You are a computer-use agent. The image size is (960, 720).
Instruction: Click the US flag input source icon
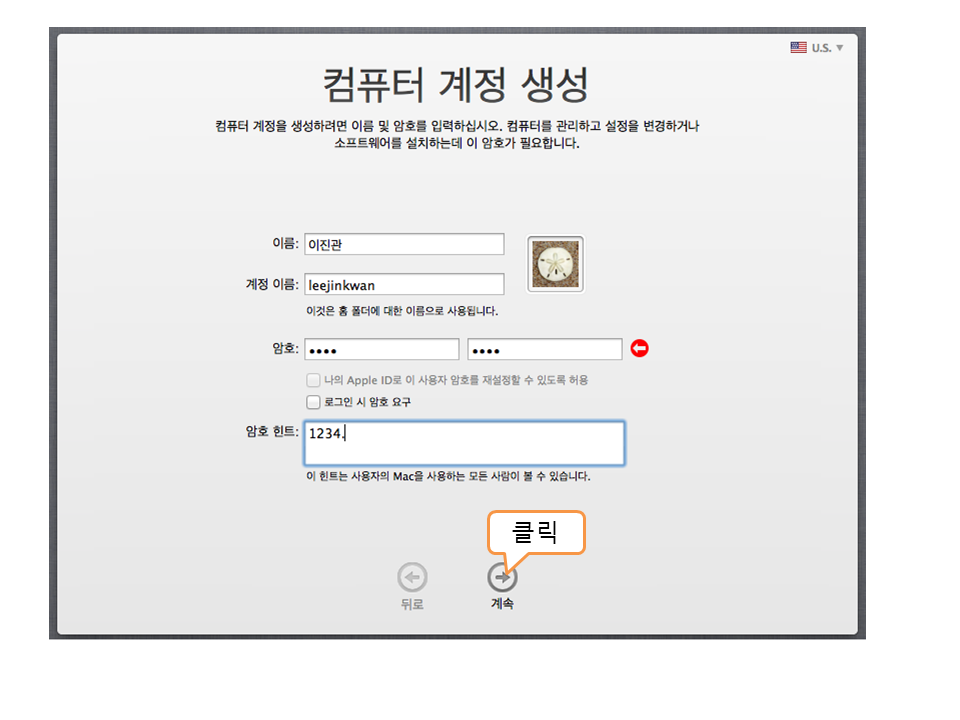pos(798,47)
